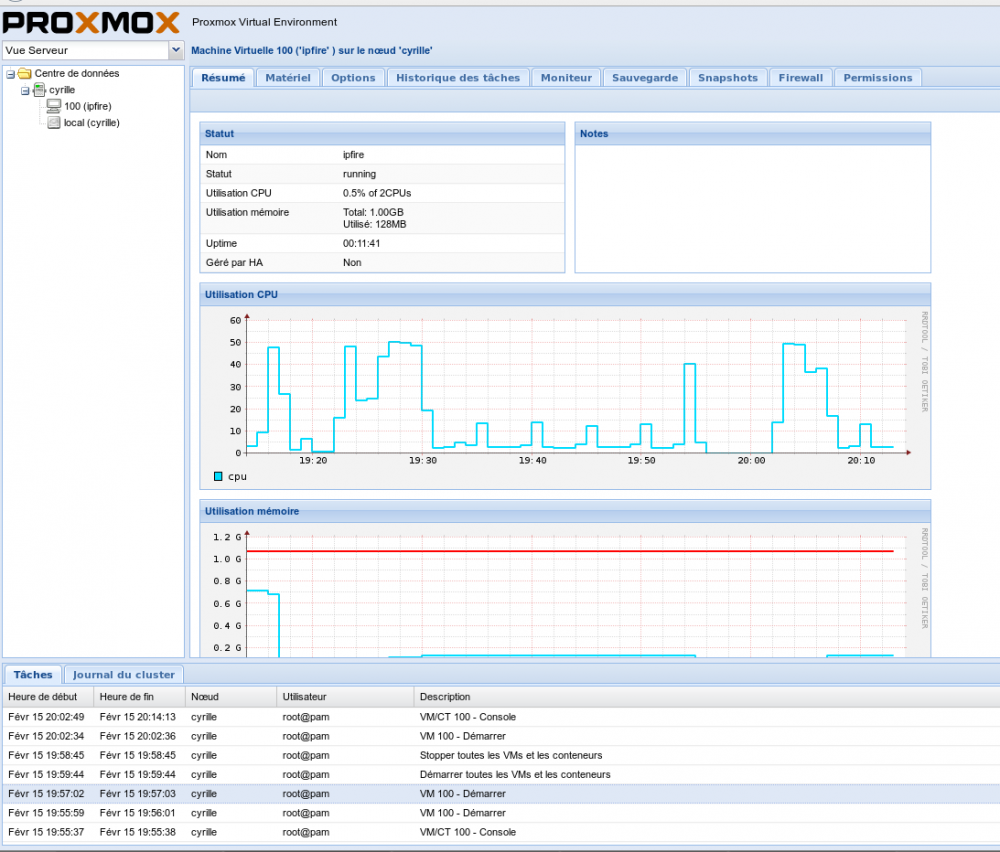This screenshot has height=852, width=1000.
Task: Open the Vue Serveur dropdown arrow
Action: pos(176,49)
